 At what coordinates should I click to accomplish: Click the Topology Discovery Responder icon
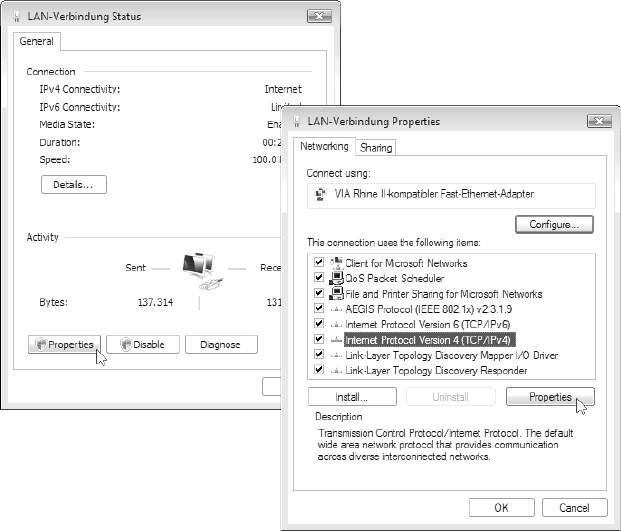[336, 371]
